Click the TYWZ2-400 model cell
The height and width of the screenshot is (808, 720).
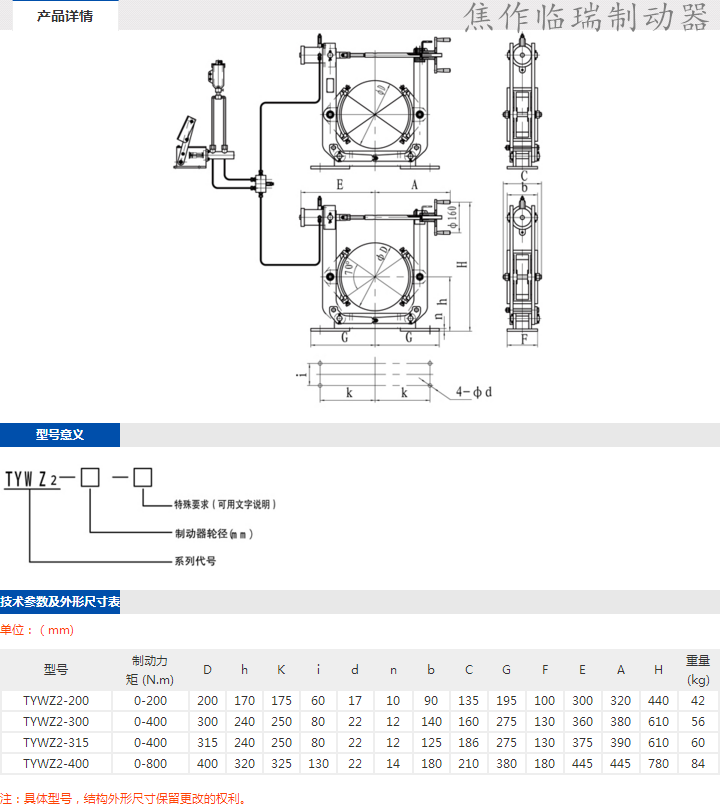pos(56,763)
